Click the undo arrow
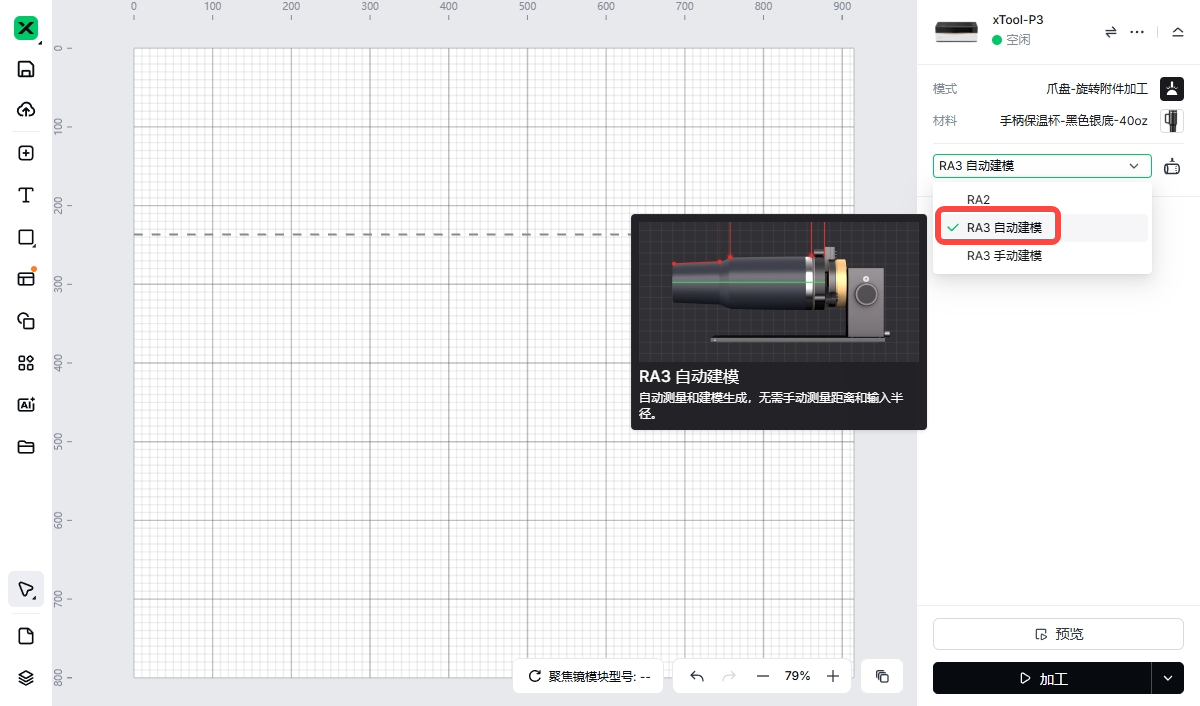Image resolution: width=1200 pixels, height=706 pixels. coord(697,677)
